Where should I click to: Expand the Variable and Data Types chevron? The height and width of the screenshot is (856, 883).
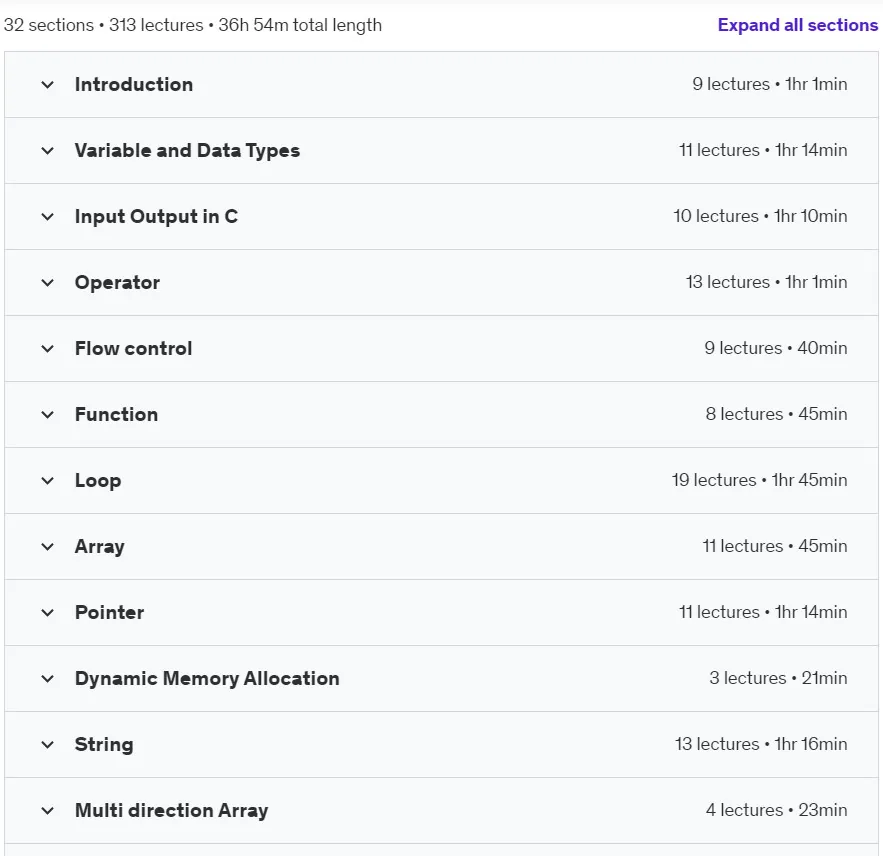[x=48, y=151]
